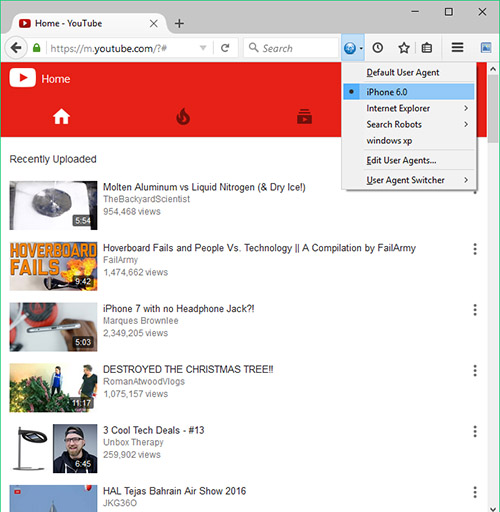
Task: Open HAL Tejas Bahrain Air Show 2016 title
Action: point(174,491)
